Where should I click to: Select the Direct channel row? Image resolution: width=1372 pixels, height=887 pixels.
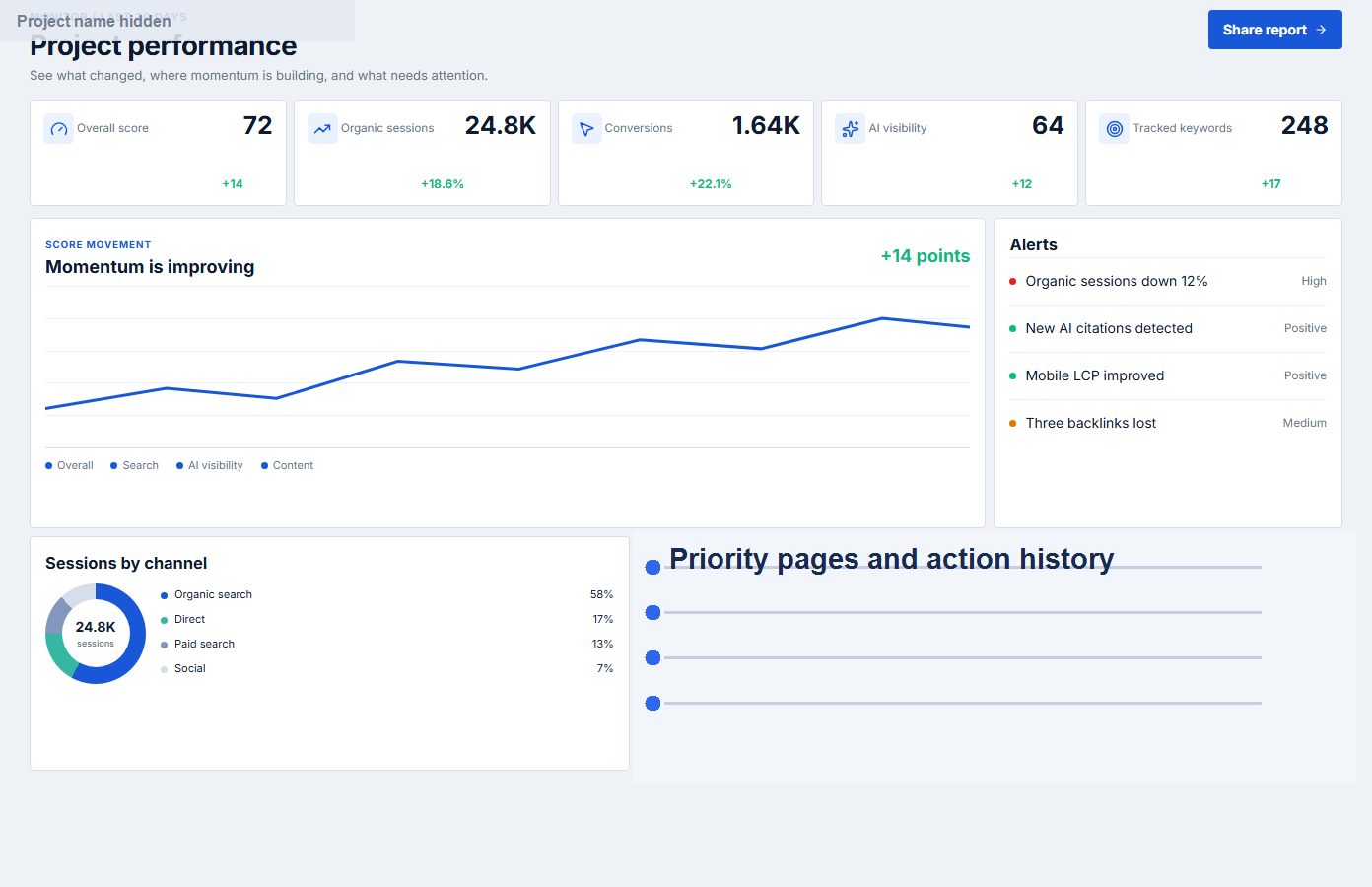click(x=386, y=619)
